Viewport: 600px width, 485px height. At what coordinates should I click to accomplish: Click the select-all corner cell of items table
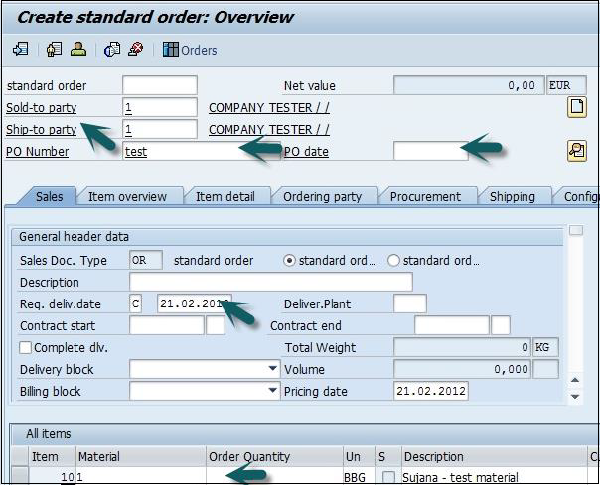(20, 456)
